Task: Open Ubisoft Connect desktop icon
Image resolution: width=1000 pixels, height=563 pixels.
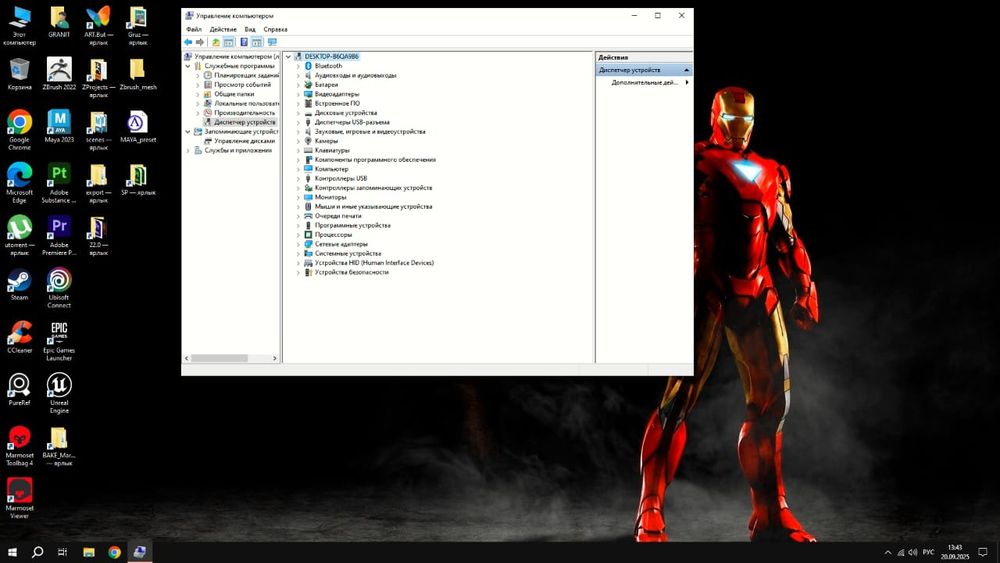Action: point(59,288)
